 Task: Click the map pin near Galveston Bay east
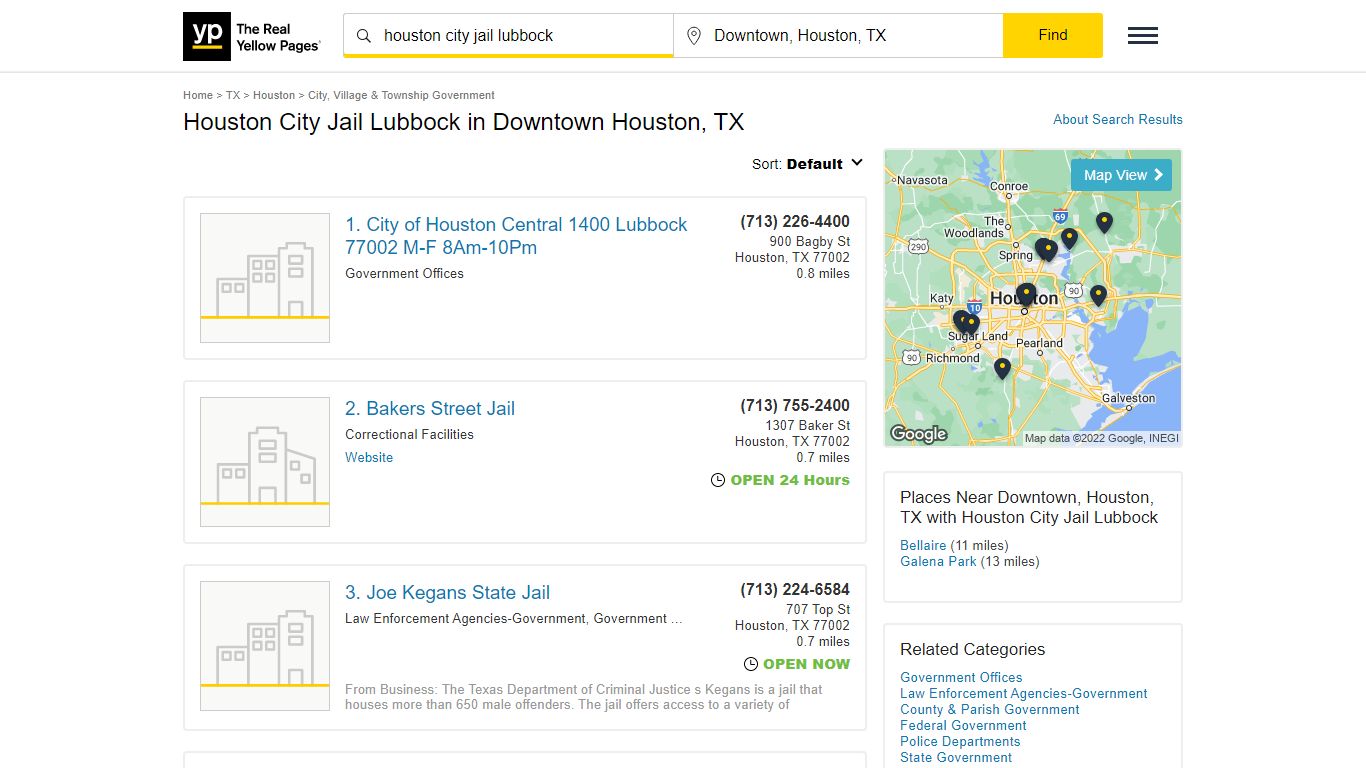click(1098, 296)
